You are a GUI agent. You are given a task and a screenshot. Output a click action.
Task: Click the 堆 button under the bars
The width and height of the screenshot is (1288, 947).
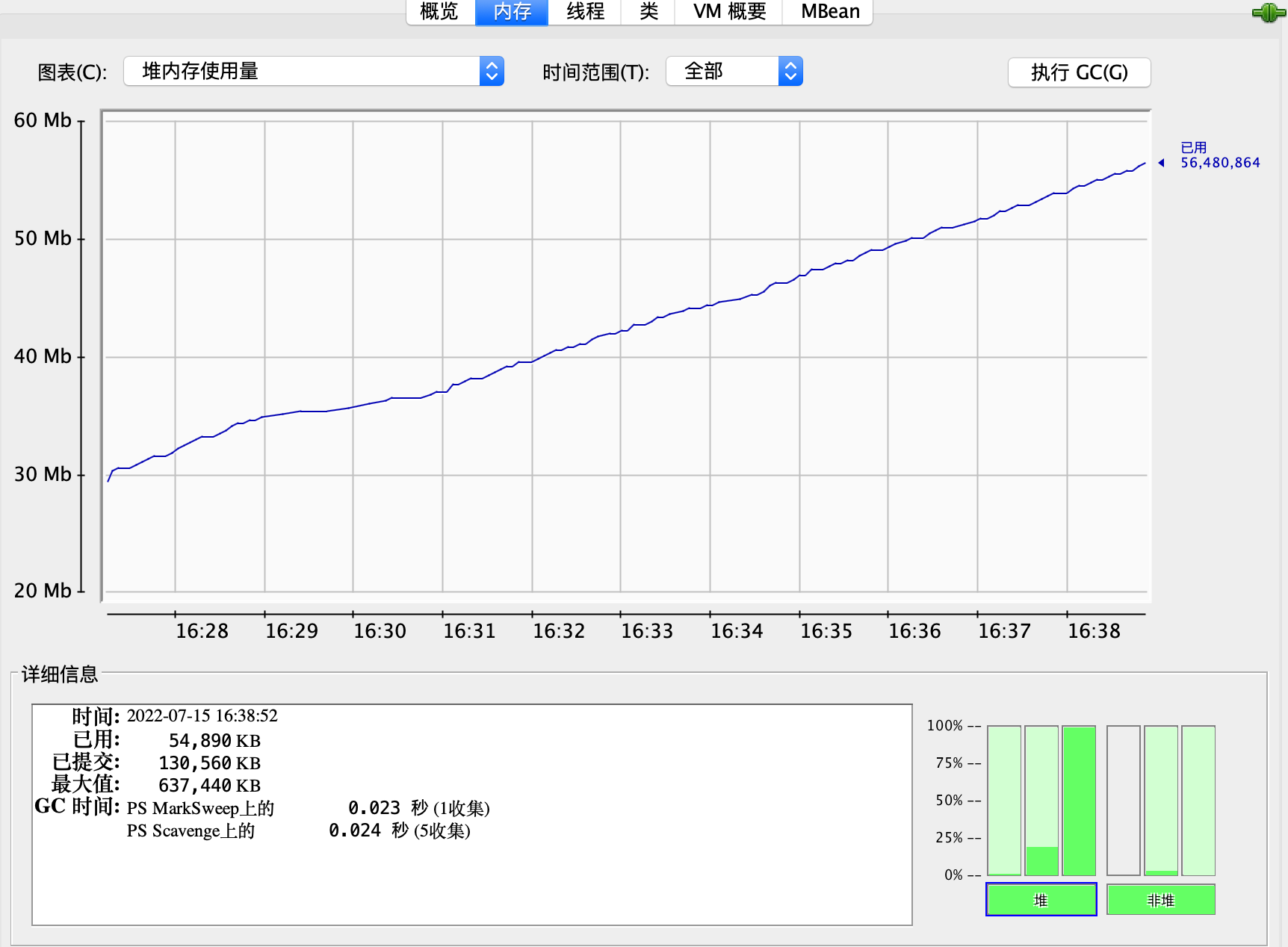[1041, 900]
